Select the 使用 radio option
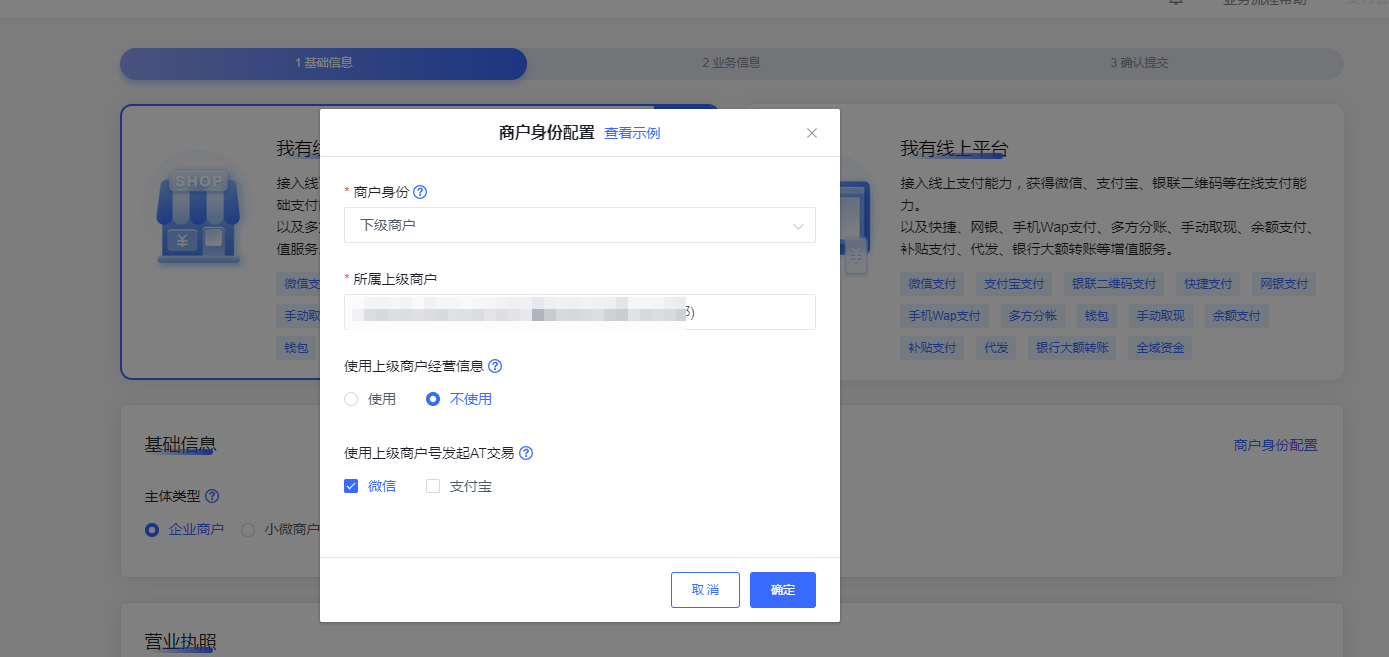The image size is (1389, 657). click(x=351, y=399)
